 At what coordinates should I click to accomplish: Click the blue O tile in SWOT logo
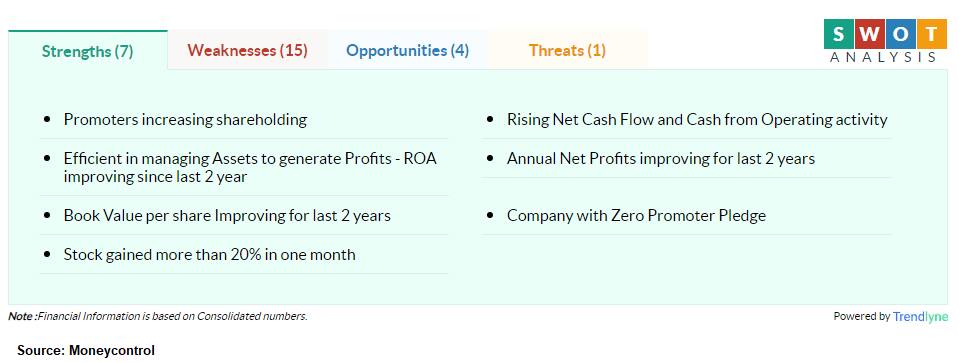900,34
